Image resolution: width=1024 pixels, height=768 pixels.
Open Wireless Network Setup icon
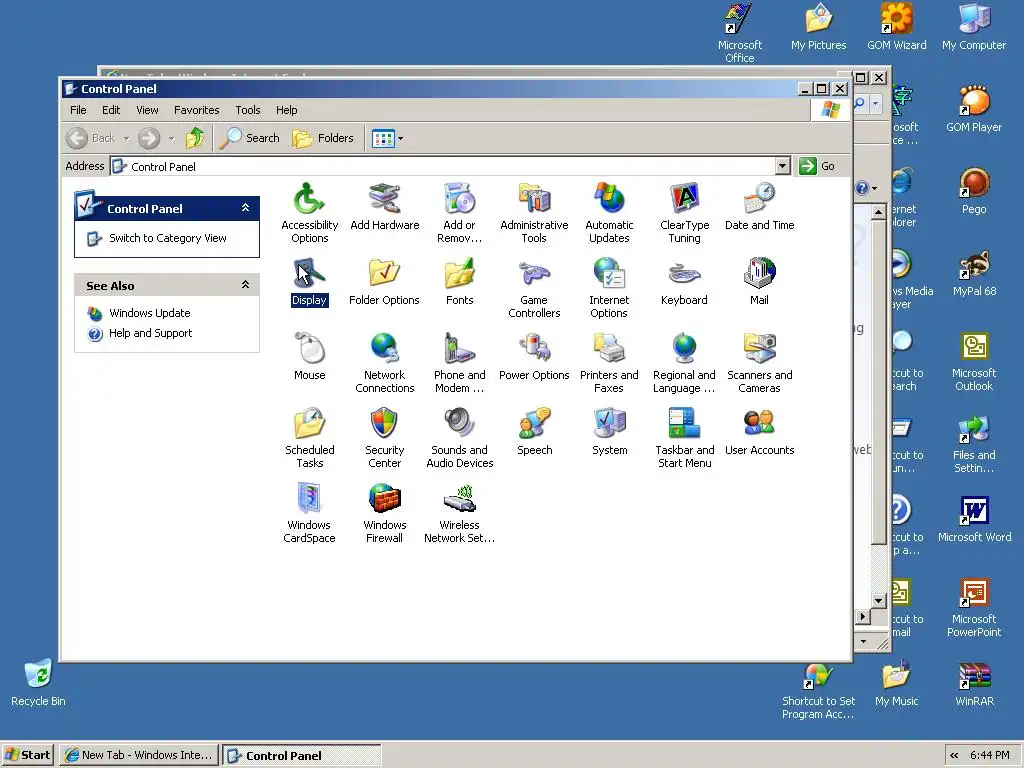(x=459, y=513)
